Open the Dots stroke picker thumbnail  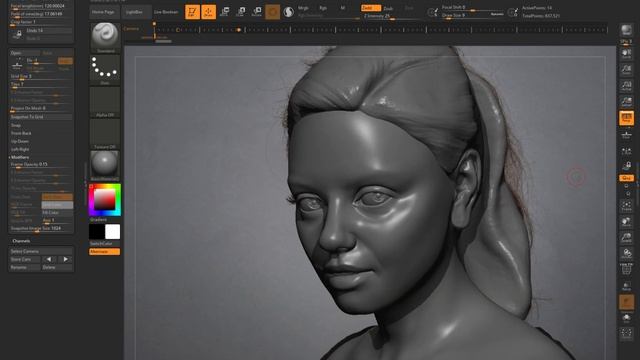click(105, 70)
